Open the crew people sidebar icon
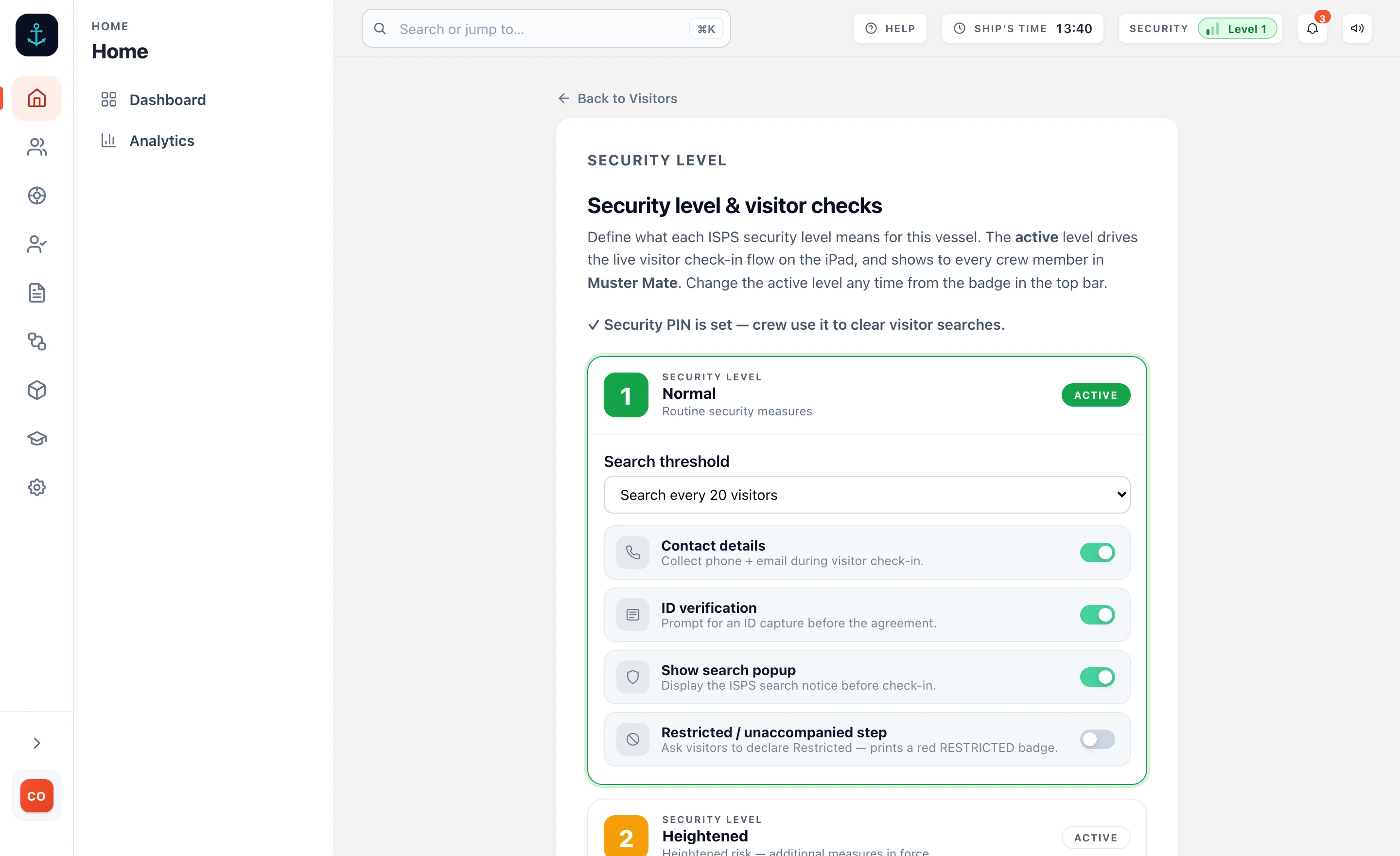Image resolution: width=1400 pixels, height=856 pixels. click(36, 147)
